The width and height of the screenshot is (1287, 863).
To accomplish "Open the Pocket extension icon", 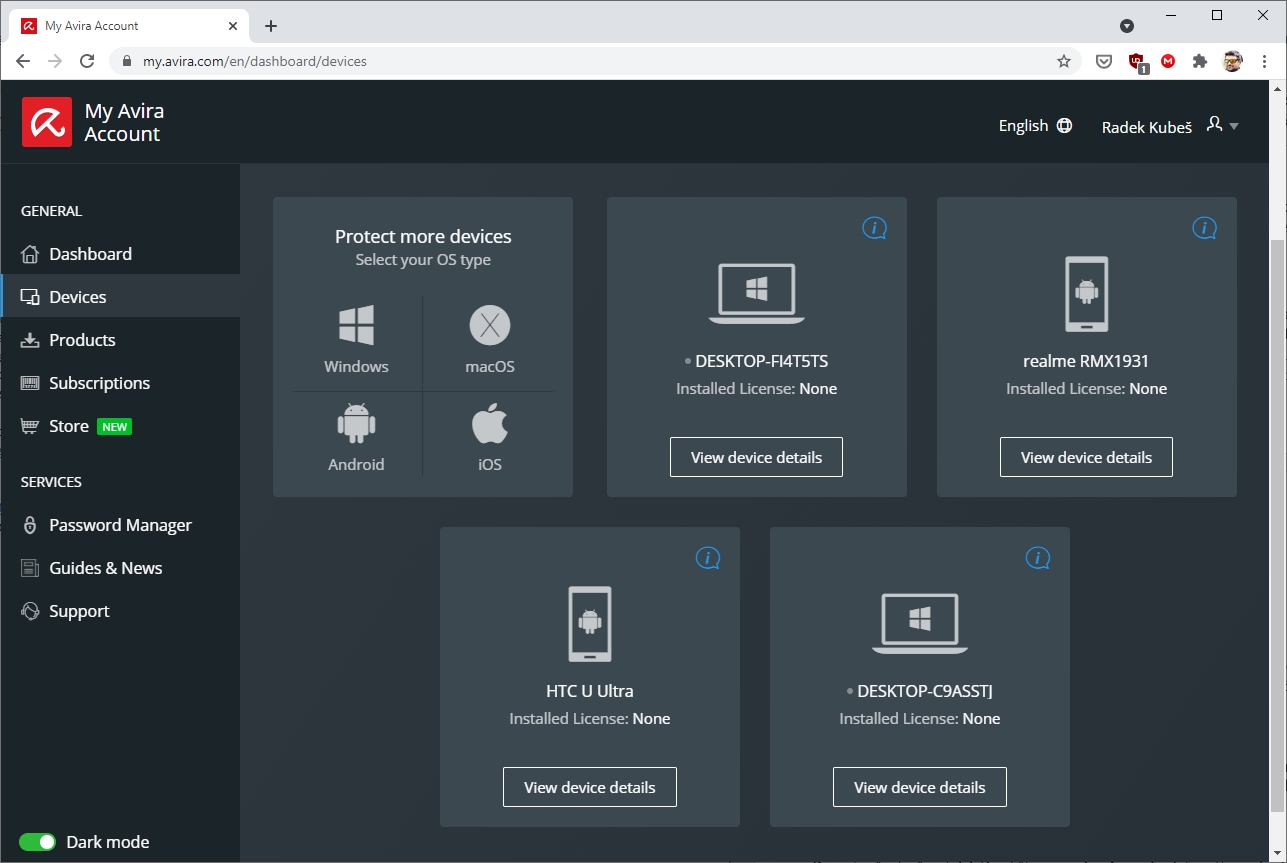I will coord(1104,61).
